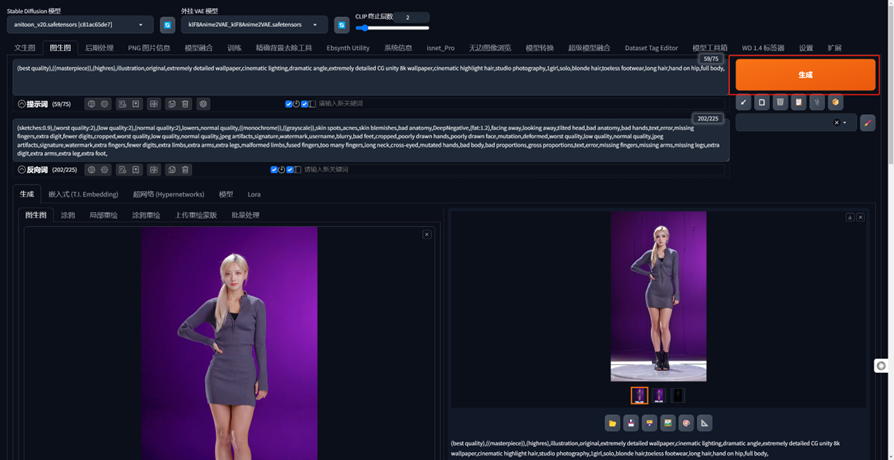Open output folder with the folder icon

pos(612,423)
